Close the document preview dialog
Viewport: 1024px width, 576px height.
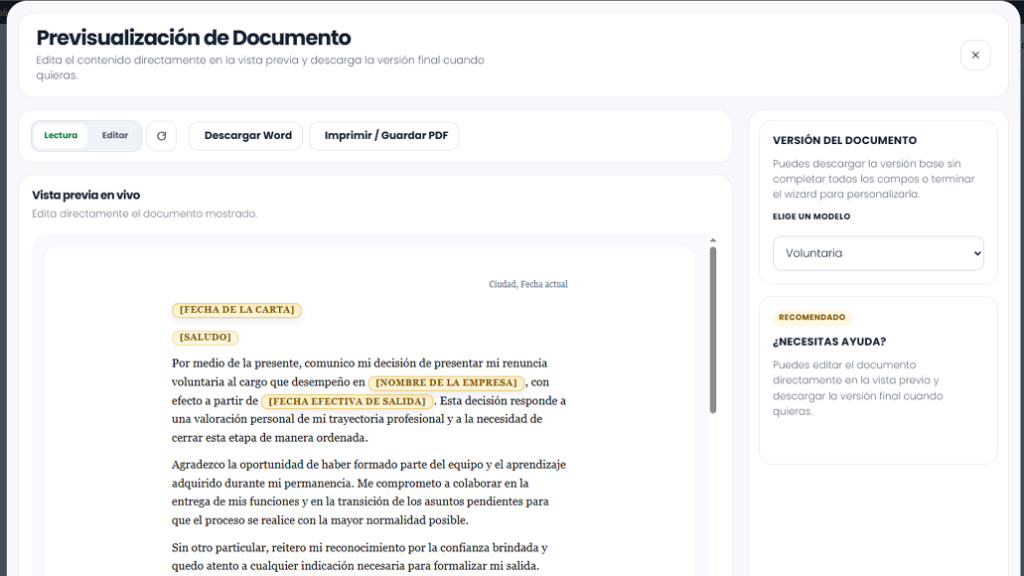(x=975, y=55)
